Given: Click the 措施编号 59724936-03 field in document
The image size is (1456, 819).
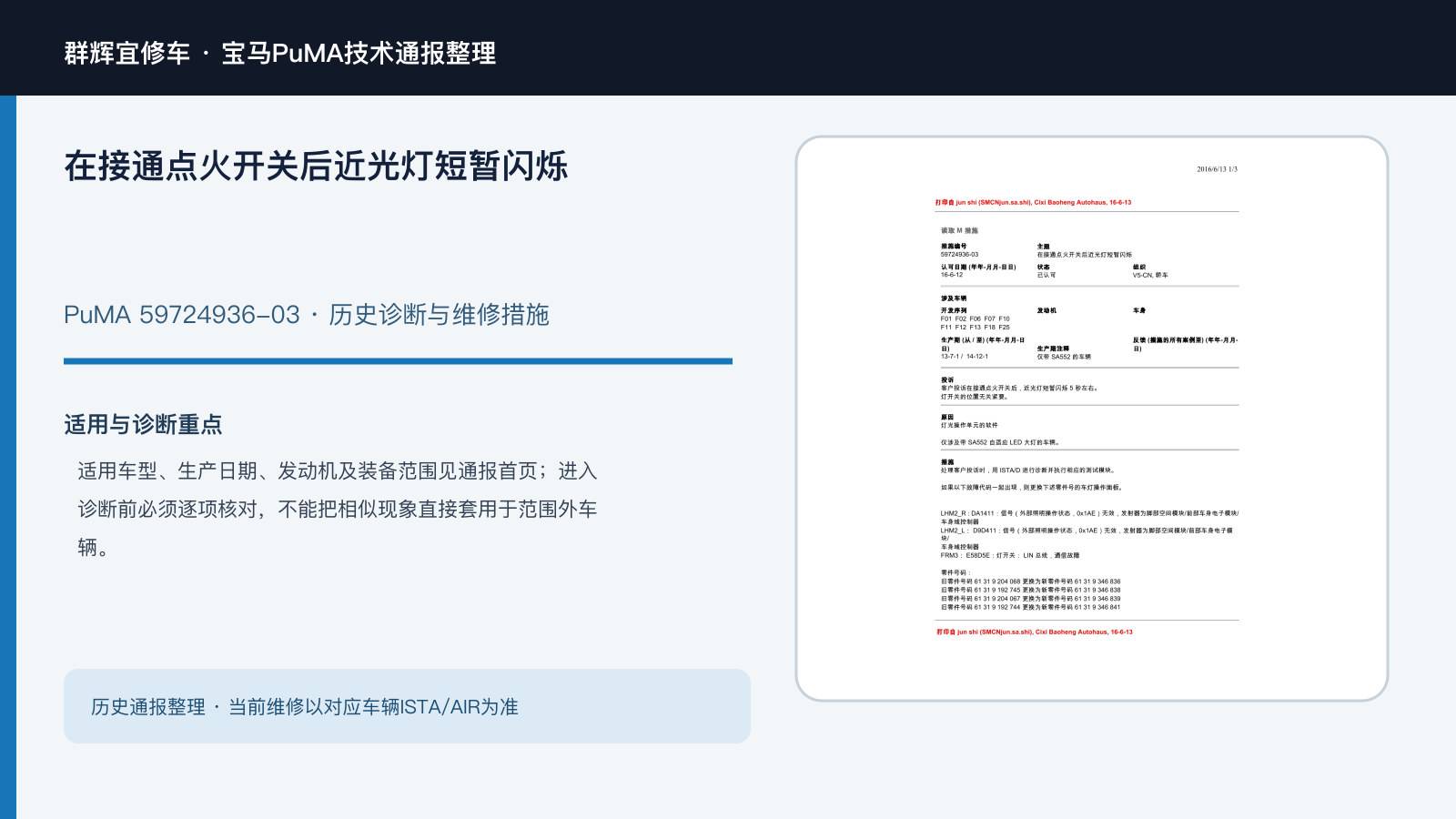Looking at the screenshot, I should [x=959, y=250].
